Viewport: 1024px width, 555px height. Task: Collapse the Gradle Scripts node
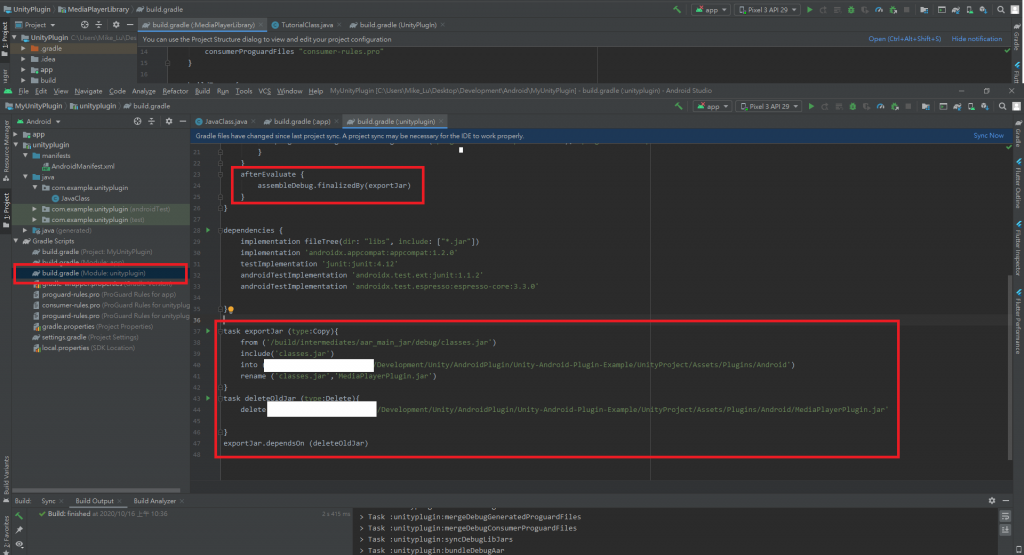[x=16, y=241]
